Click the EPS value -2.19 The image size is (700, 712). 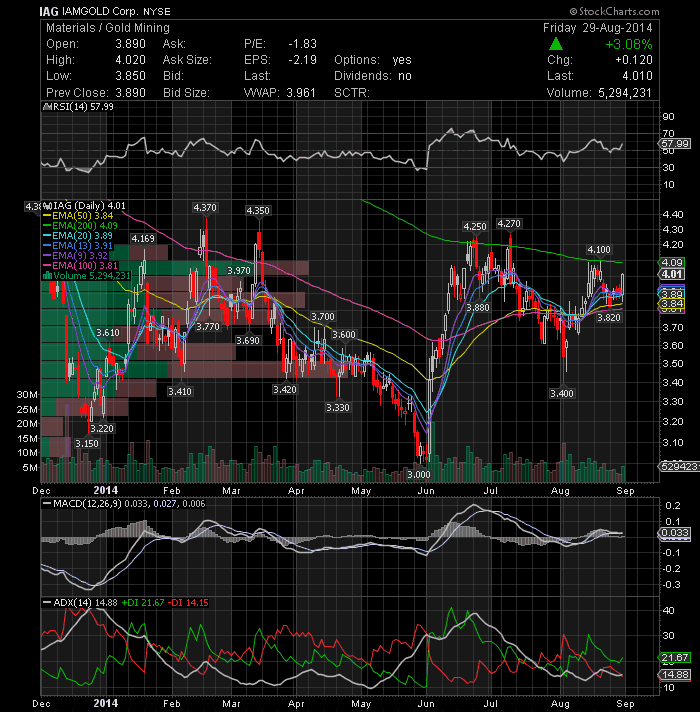click(x=302, y=60)
